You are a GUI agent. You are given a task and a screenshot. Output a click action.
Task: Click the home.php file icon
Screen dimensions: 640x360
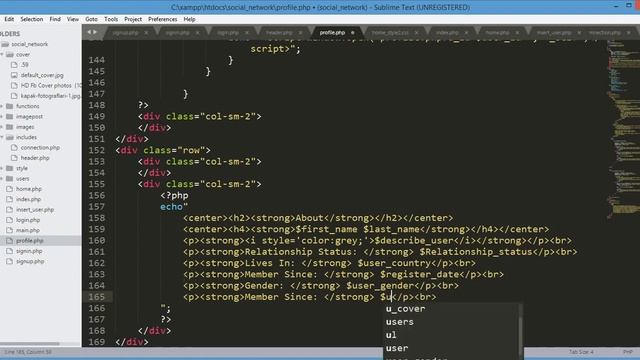(x=9, y=189)
